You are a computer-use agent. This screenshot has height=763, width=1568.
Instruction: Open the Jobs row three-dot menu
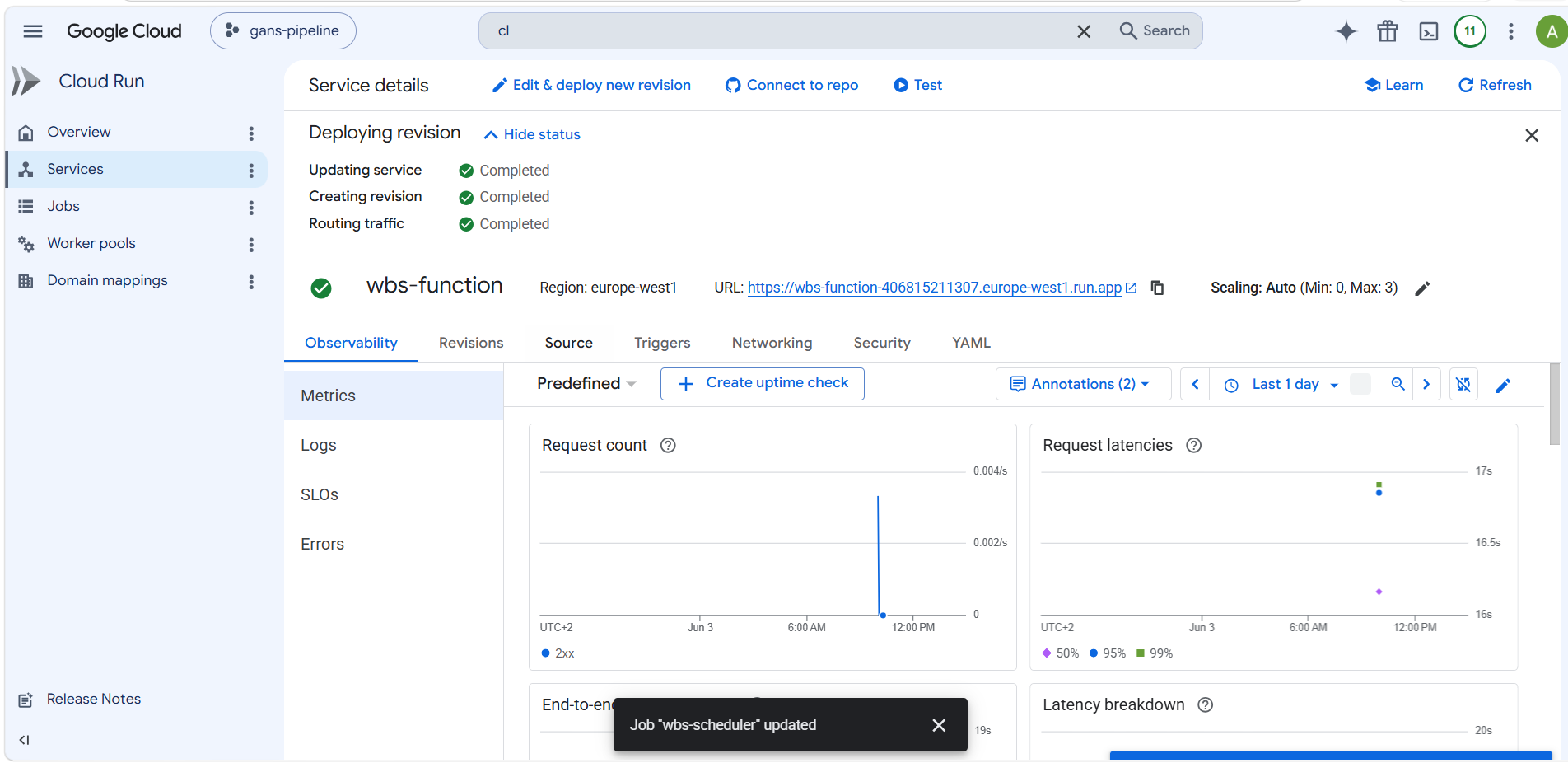(x=251, y=208)
